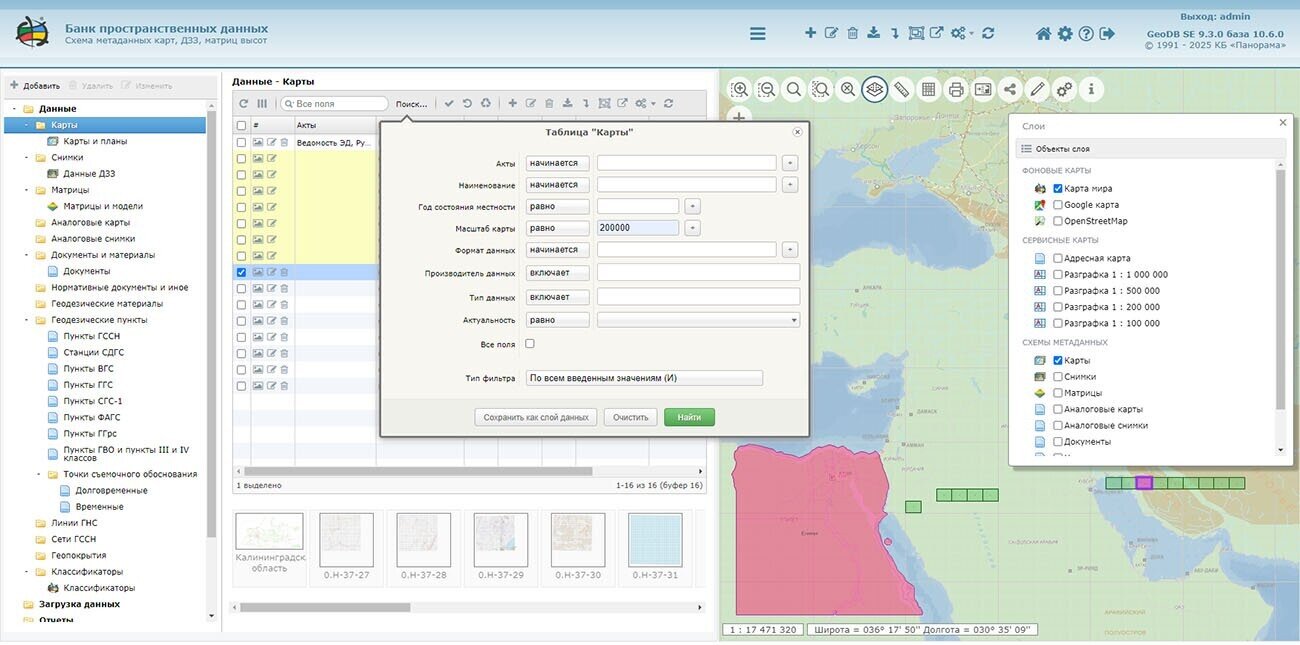Viewport: 1300px width, 645px height.
Task: Click the zoom in map tool
Action: (740, 89)
